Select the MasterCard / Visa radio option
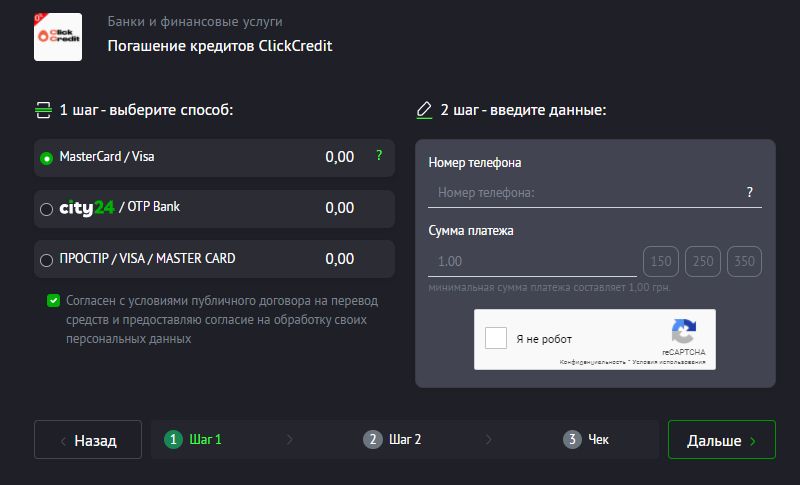This screenshot has width=800, height=485. click(46, 158)
